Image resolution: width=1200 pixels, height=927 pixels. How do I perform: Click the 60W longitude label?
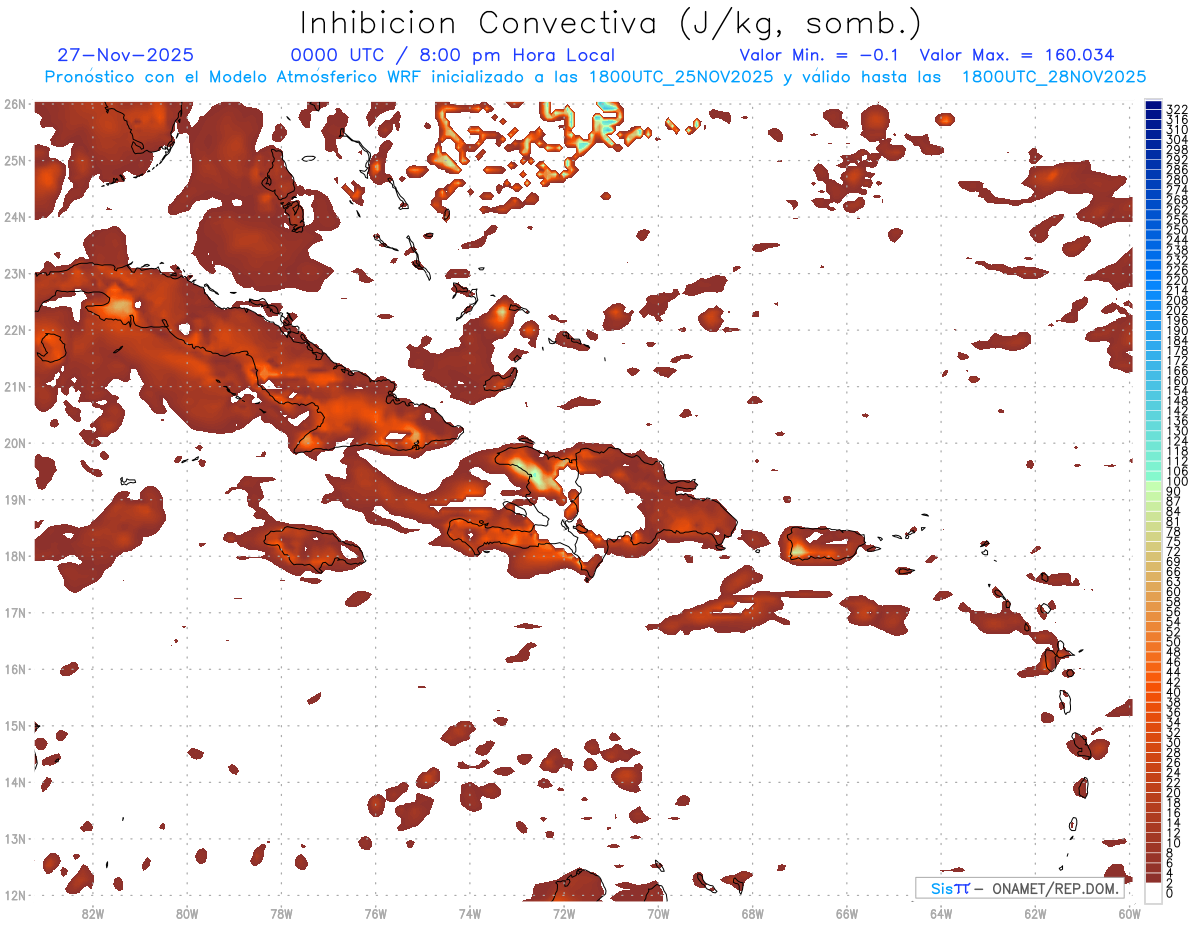pos(1130,913)
